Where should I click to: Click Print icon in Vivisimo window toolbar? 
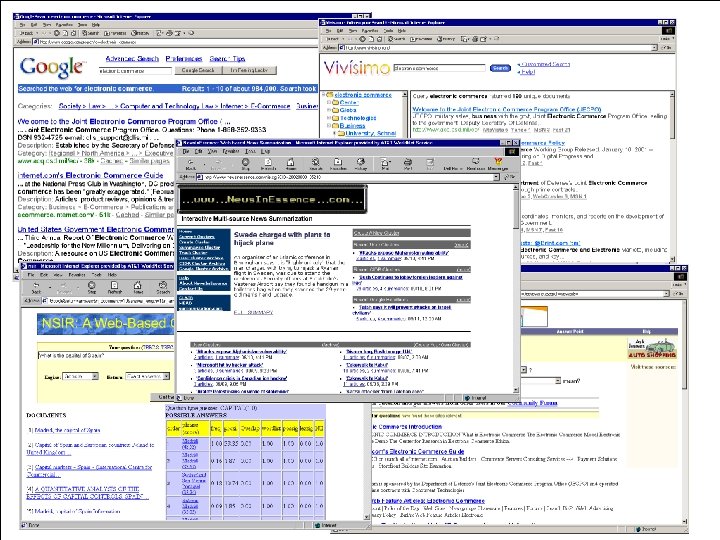point(475,39)
